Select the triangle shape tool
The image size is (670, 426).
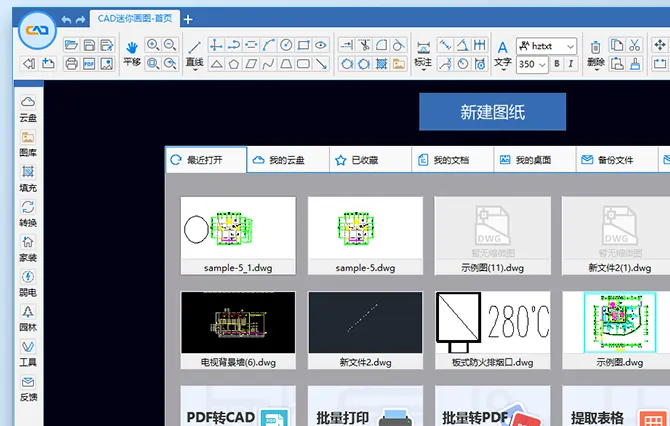tap(216, 64)
